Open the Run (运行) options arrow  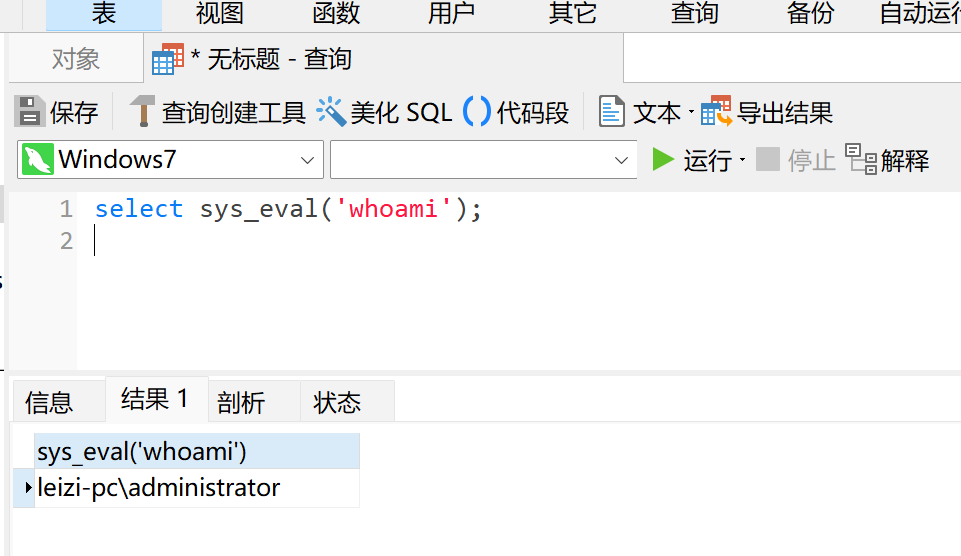pos(742,161)
